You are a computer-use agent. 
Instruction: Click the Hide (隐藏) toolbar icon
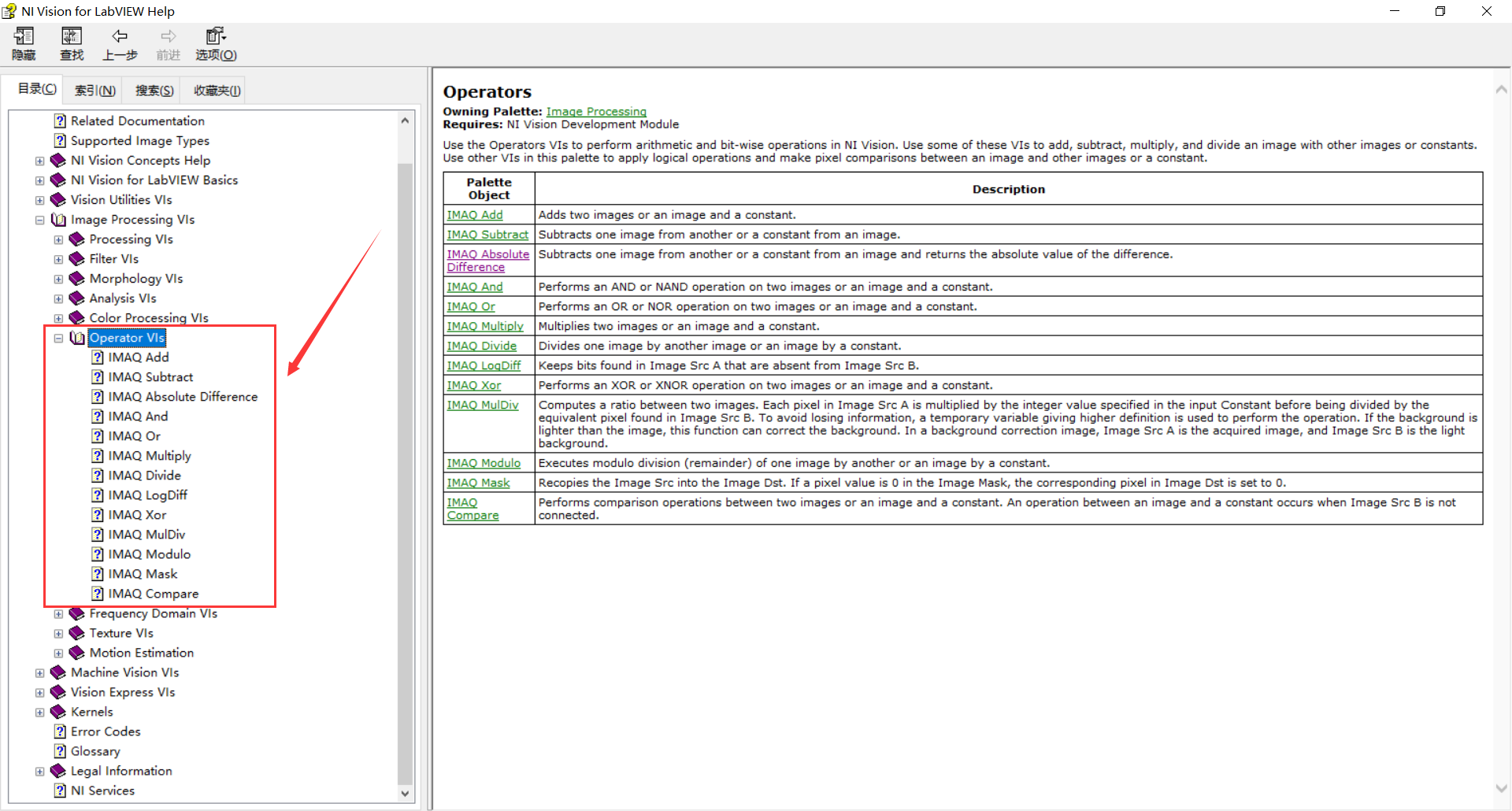coord(24,36)
